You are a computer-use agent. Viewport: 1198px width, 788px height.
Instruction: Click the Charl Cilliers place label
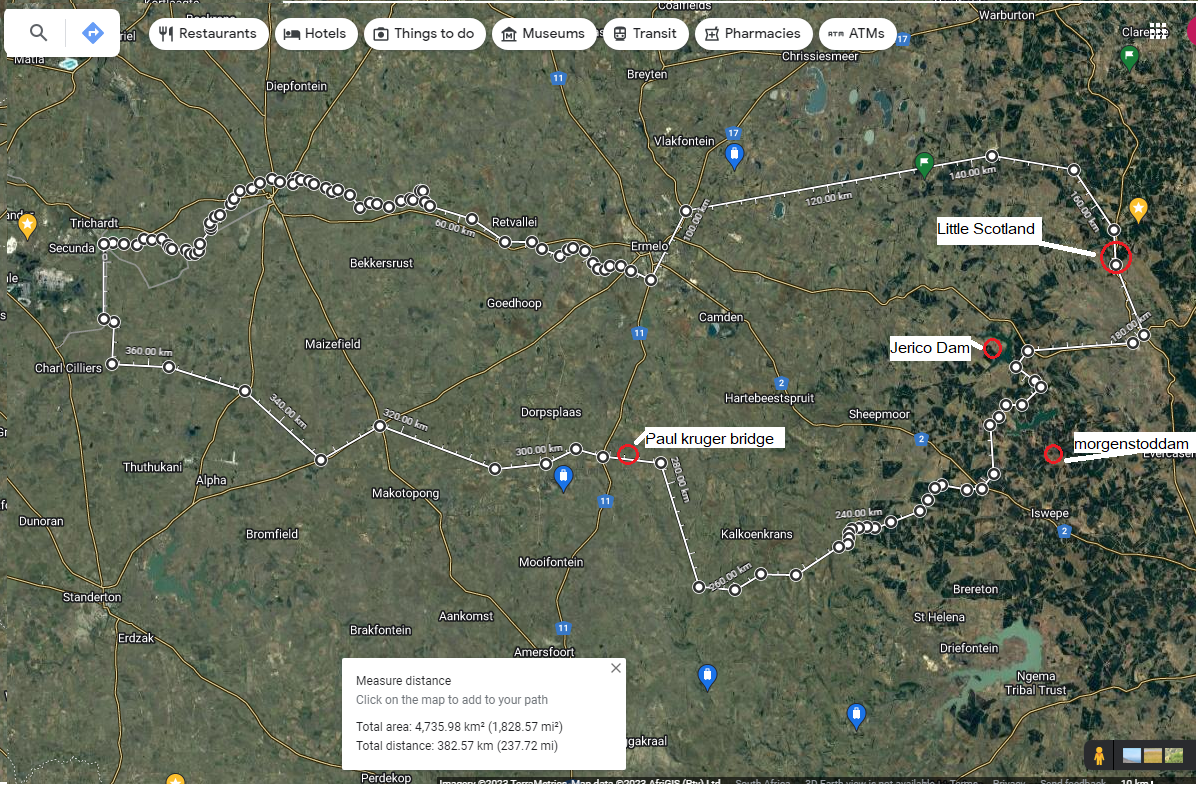(68, 368)
